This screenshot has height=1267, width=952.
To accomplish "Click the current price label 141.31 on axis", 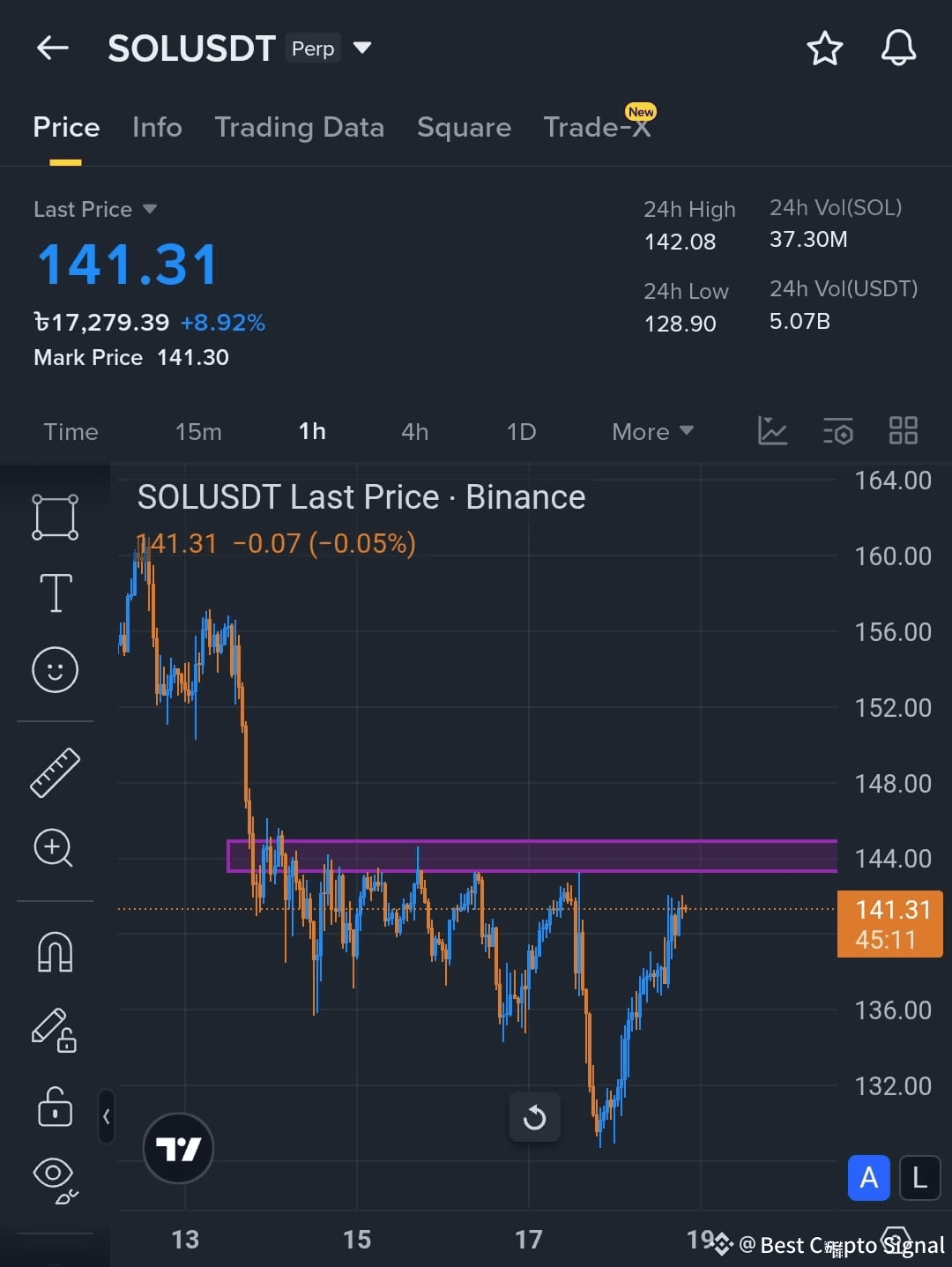I will tap(890, 924).
